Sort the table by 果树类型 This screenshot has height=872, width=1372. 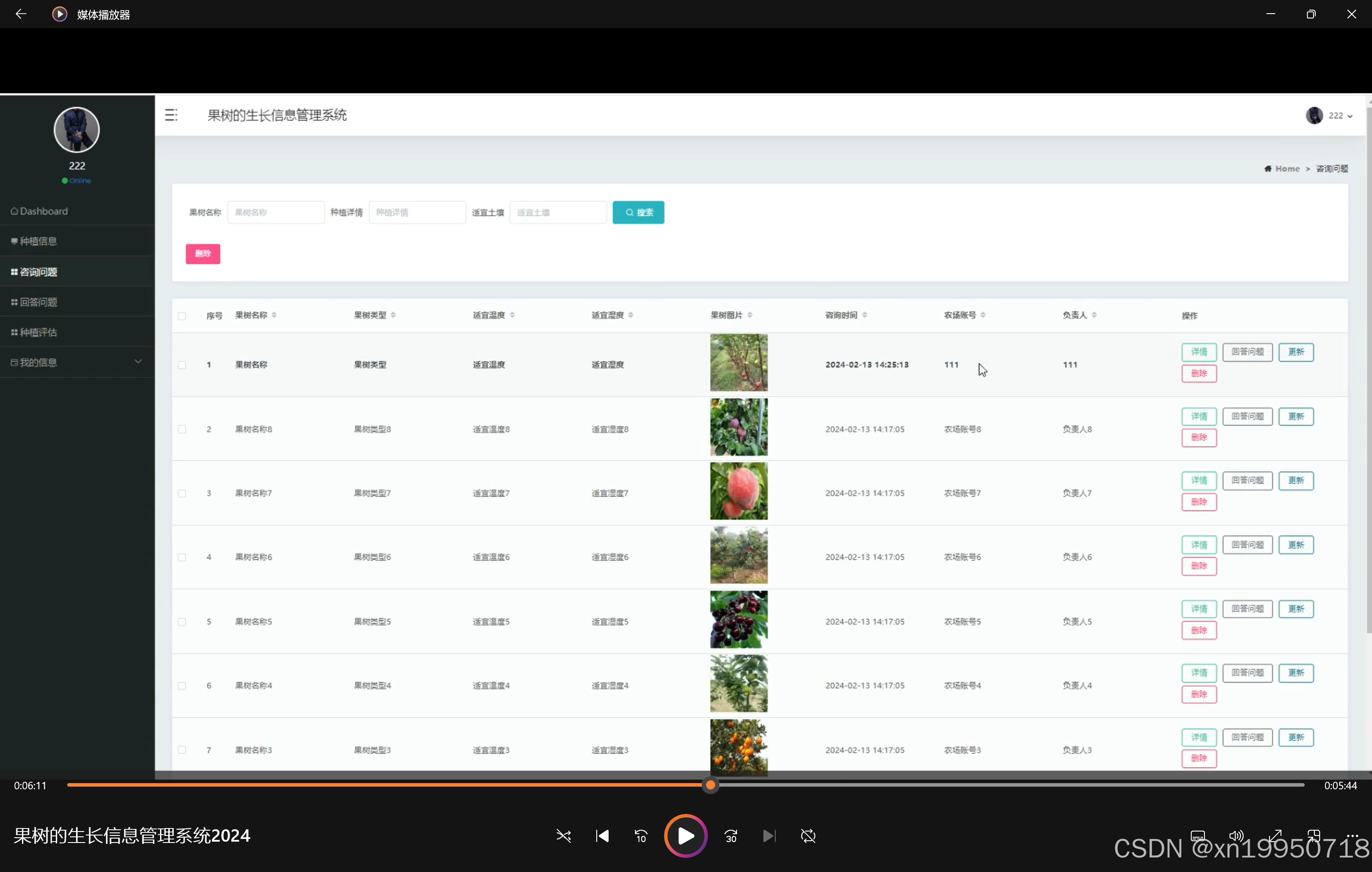pyautogui.click(x=393, y=315)
